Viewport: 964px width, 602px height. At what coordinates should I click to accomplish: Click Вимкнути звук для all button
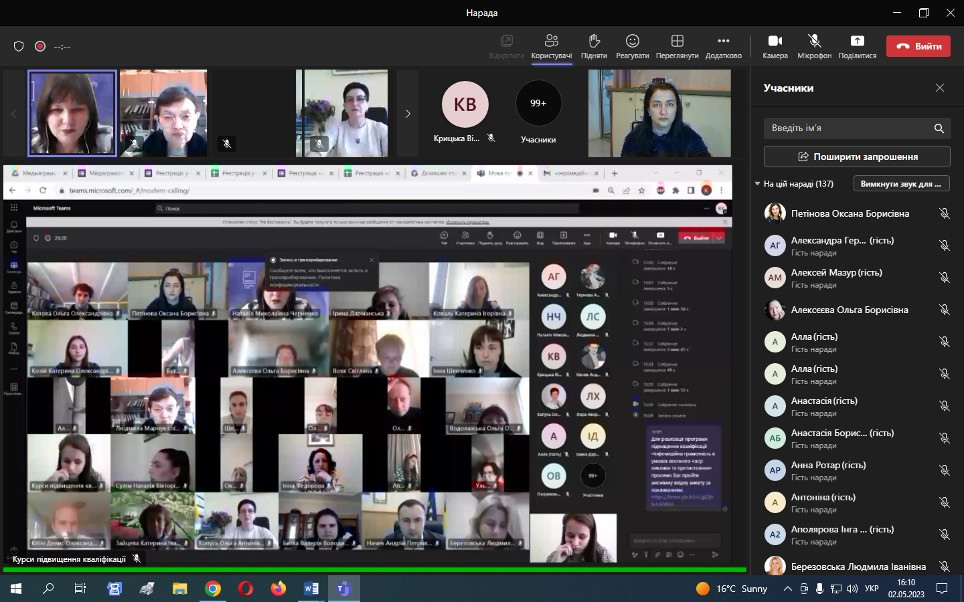900,184
